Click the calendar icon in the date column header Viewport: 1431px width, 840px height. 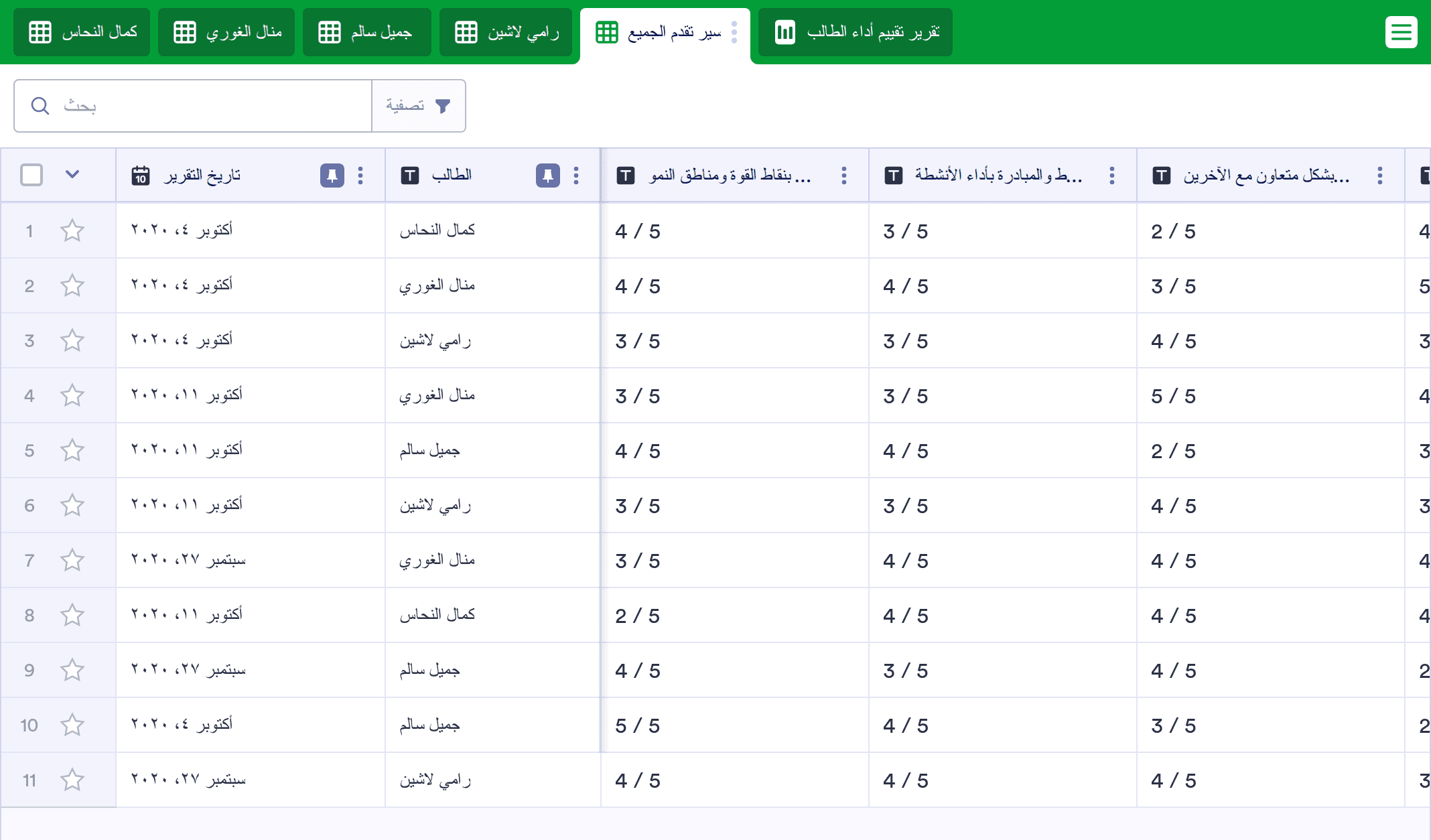point(141,176)
